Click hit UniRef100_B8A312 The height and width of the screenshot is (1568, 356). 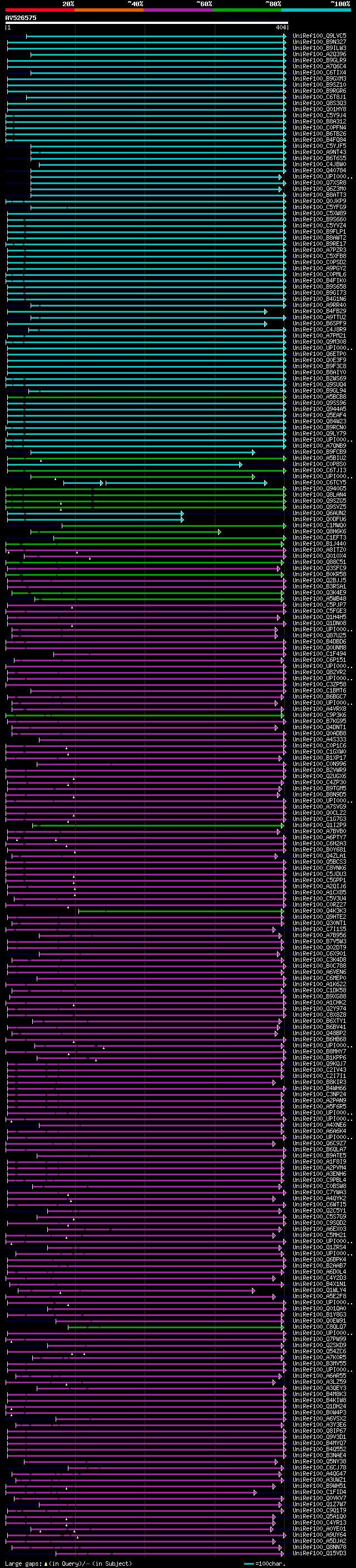pyautogui.click(x=319, y=121)
